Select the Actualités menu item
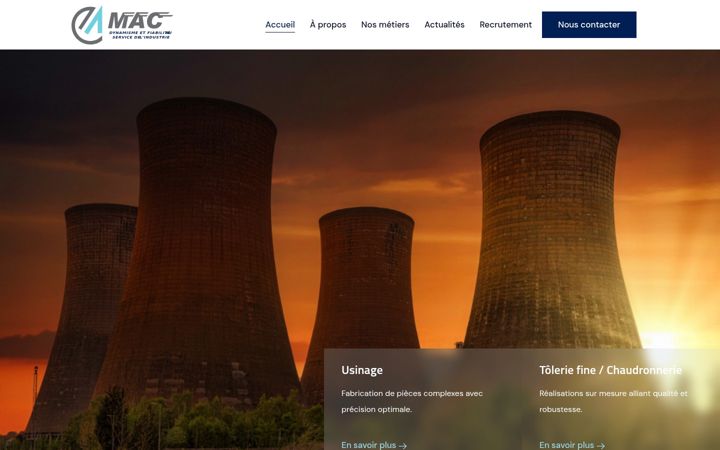720x450 pixels. (x=444, y=25)
